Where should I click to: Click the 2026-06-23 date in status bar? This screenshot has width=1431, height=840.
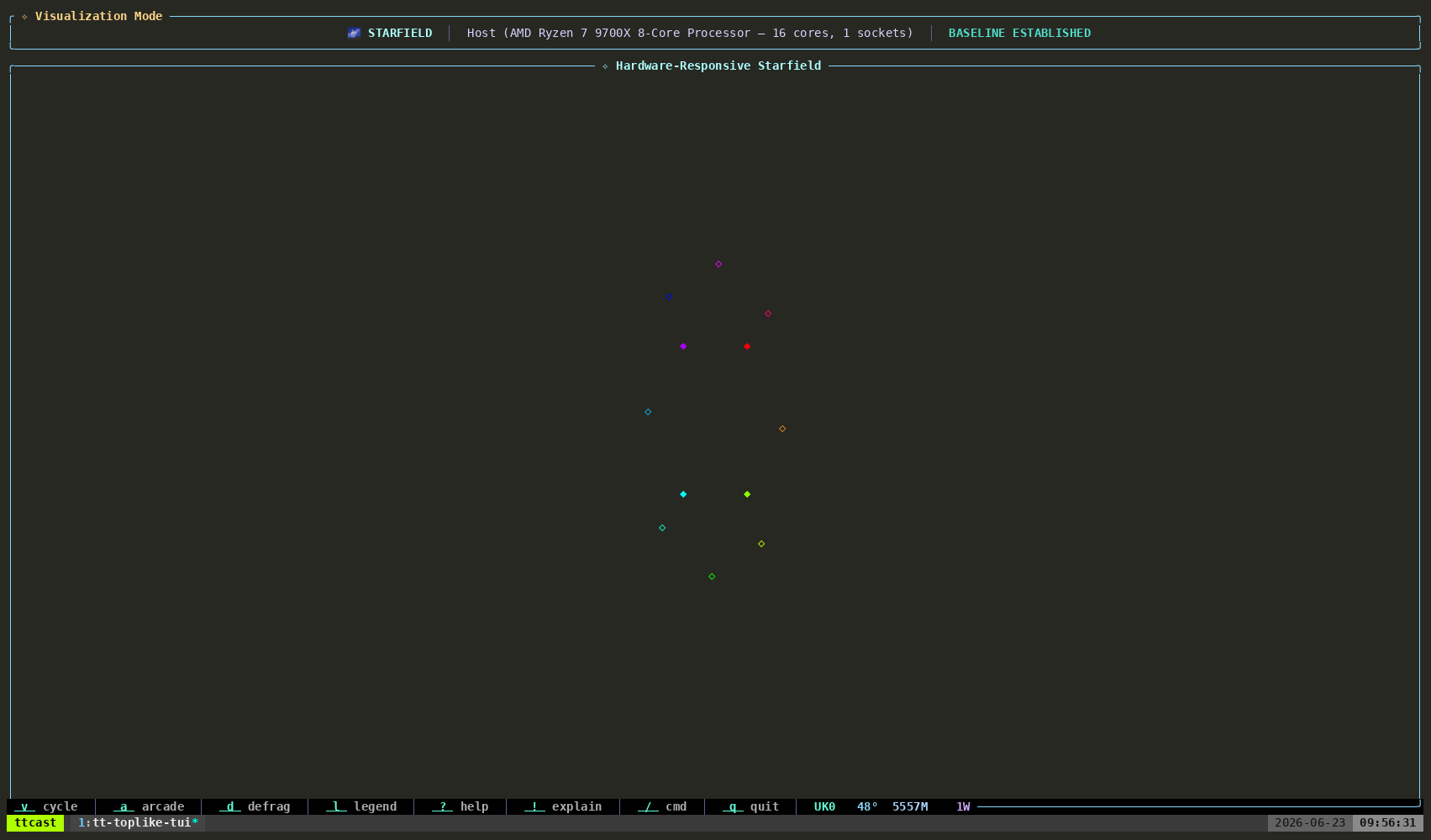pyautogui.click(x=1310, y=822)
